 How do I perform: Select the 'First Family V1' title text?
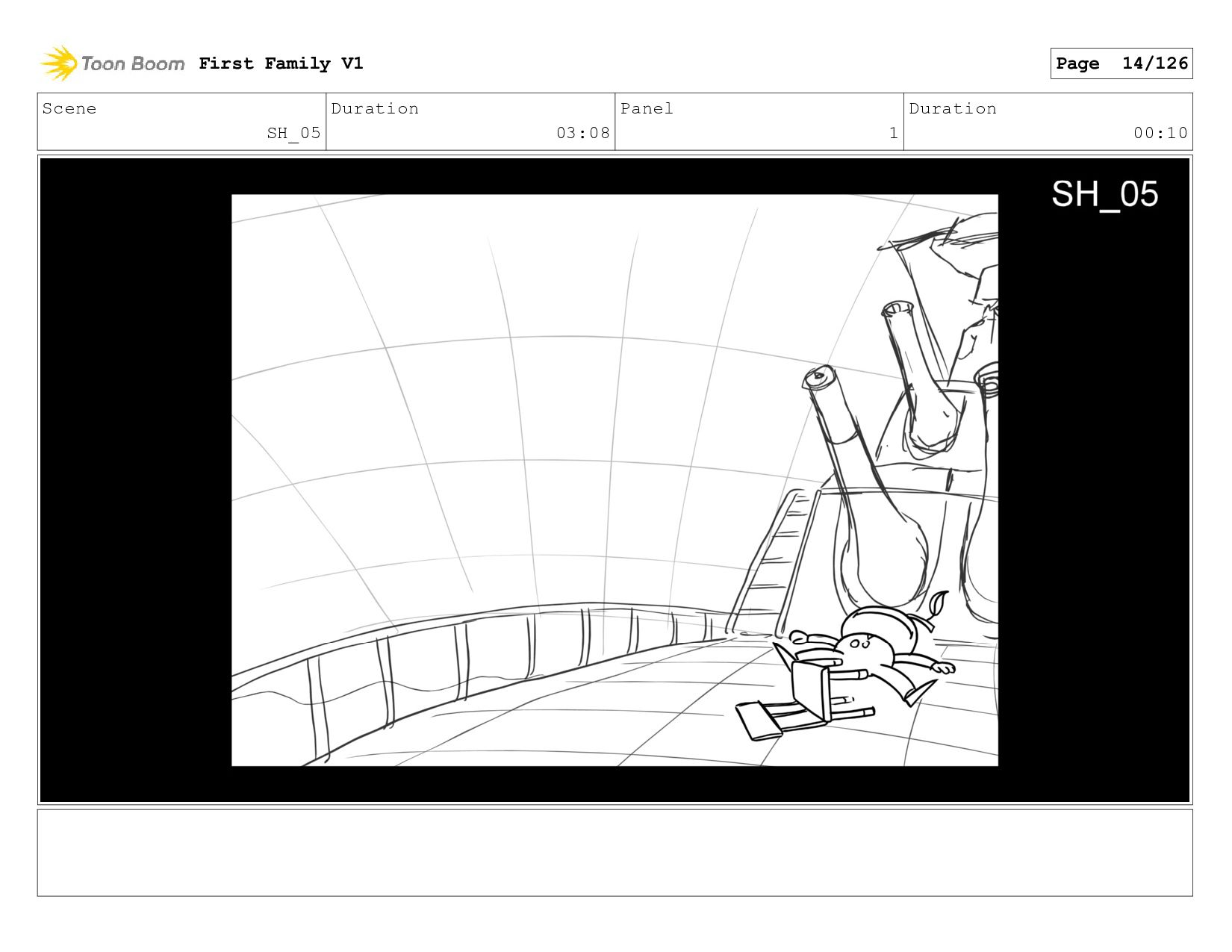coord(281,63)
